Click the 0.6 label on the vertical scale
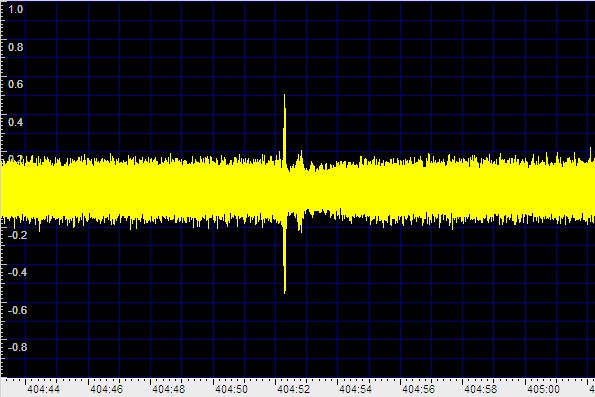 16,84
